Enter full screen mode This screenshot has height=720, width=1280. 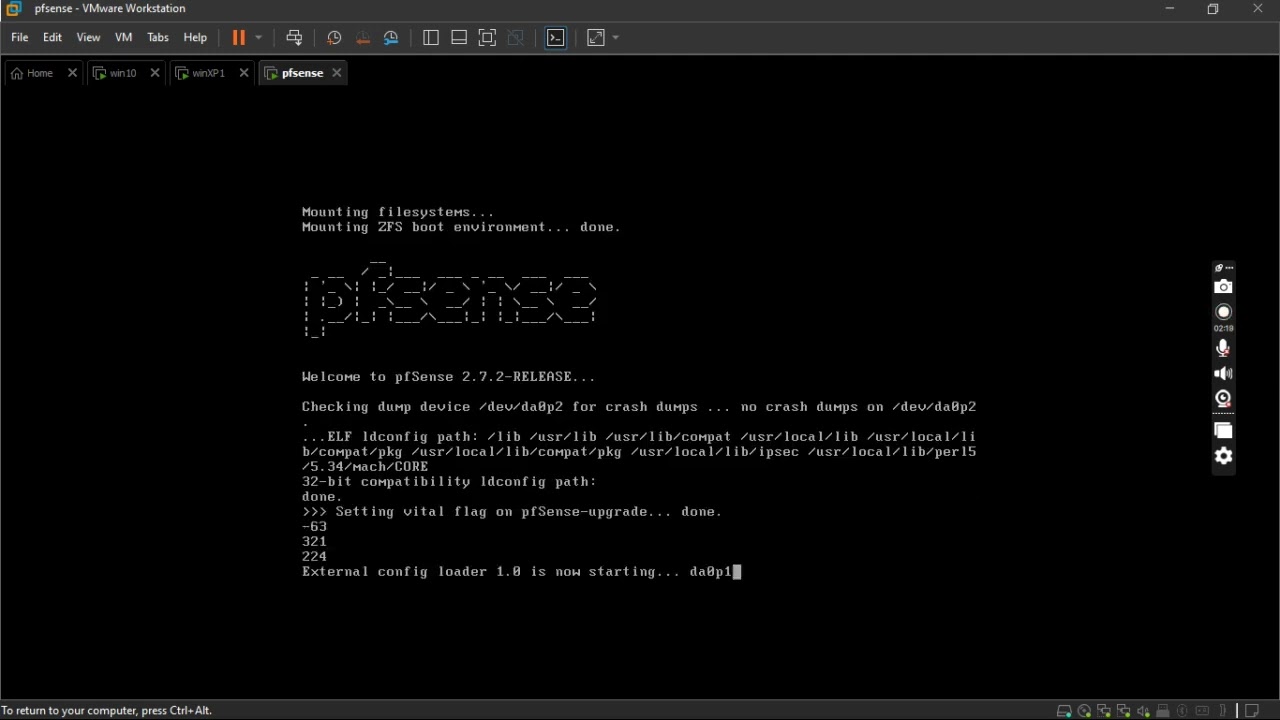pyautogui.click(x=487, y=38)
